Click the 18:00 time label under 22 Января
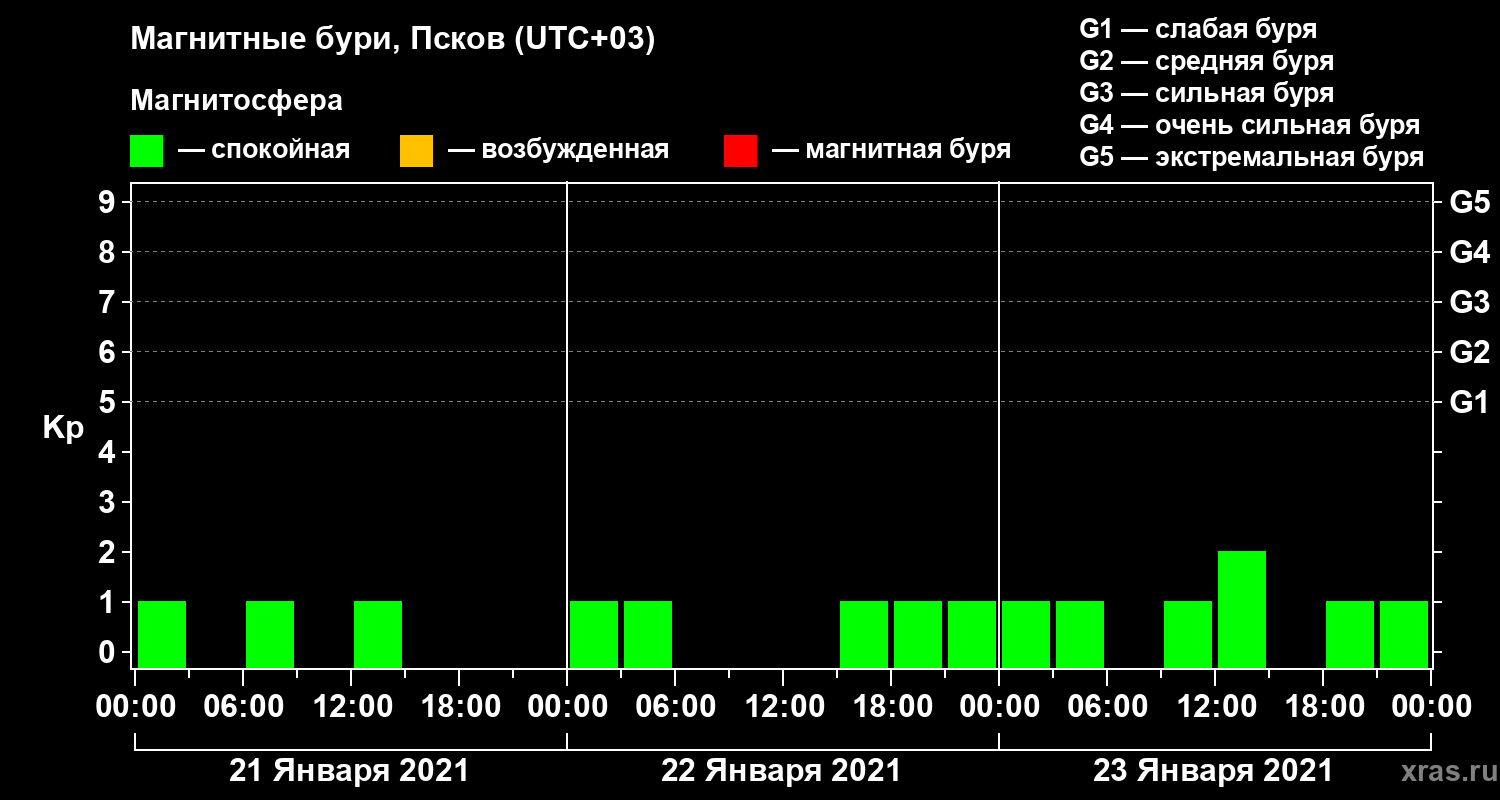This screenshot has height=800, width=1500. click(x=891, y=706)
